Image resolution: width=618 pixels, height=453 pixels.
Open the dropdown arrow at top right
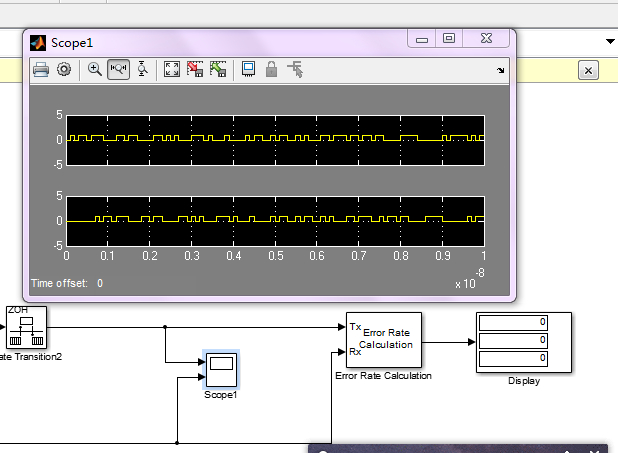[610, 41]
